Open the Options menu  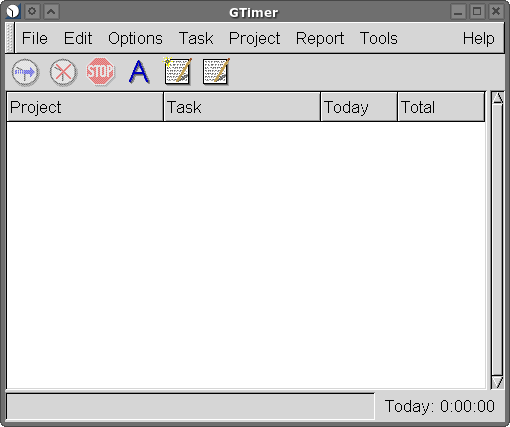click(135, 38)
